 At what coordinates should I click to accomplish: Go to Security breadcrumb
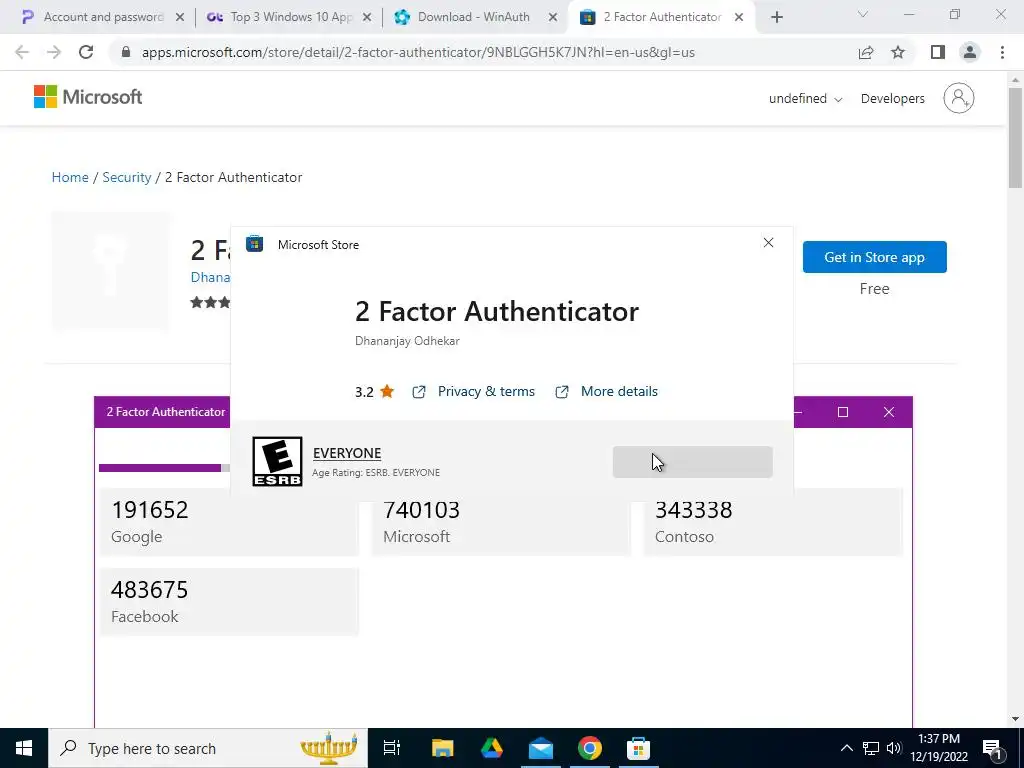click(127, 178)
